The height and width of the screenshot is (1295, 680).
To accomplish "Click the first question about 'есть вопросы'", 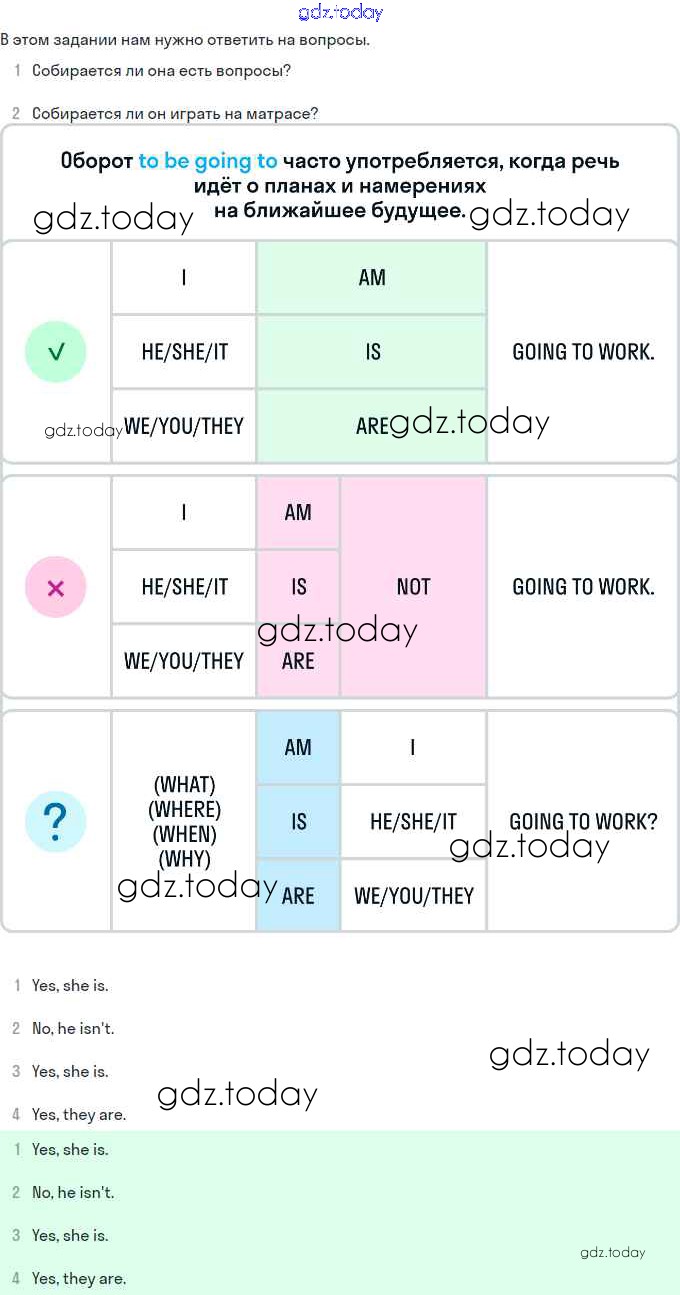I will click(161, 71).
